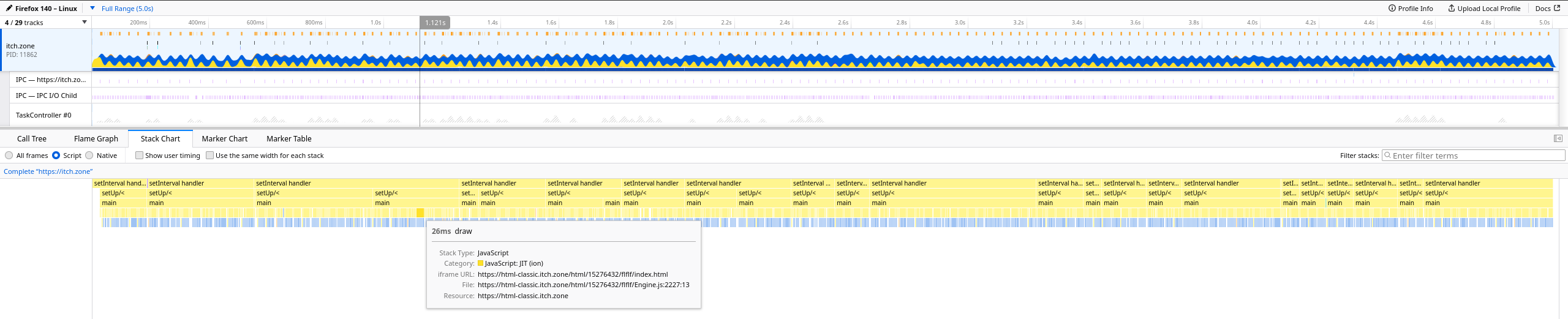Select the IPC — IPC I/O Child track
This screenshot has height=319, width=1568.
click(51, 96)
